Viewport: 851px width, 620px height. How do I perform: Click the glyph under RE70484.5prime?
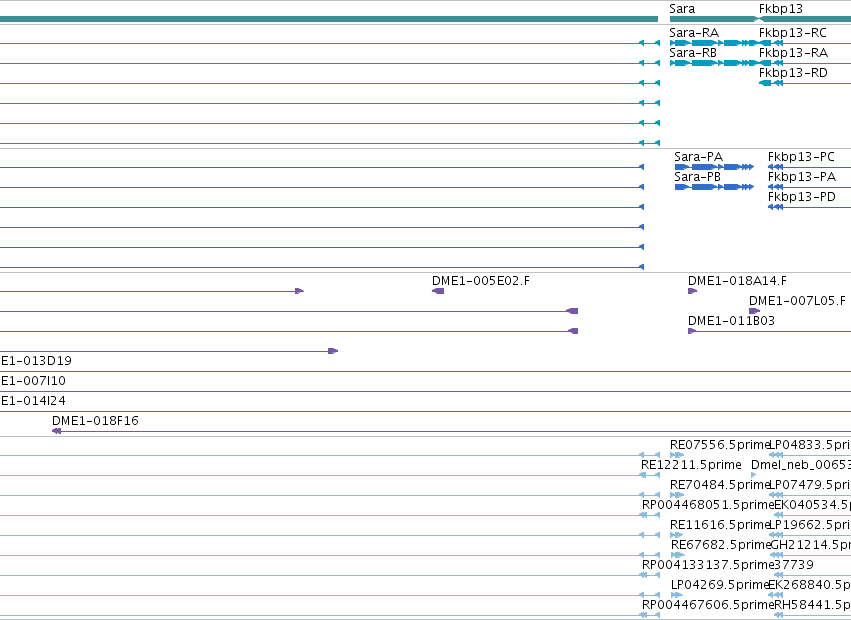click(x=677, y=495)
